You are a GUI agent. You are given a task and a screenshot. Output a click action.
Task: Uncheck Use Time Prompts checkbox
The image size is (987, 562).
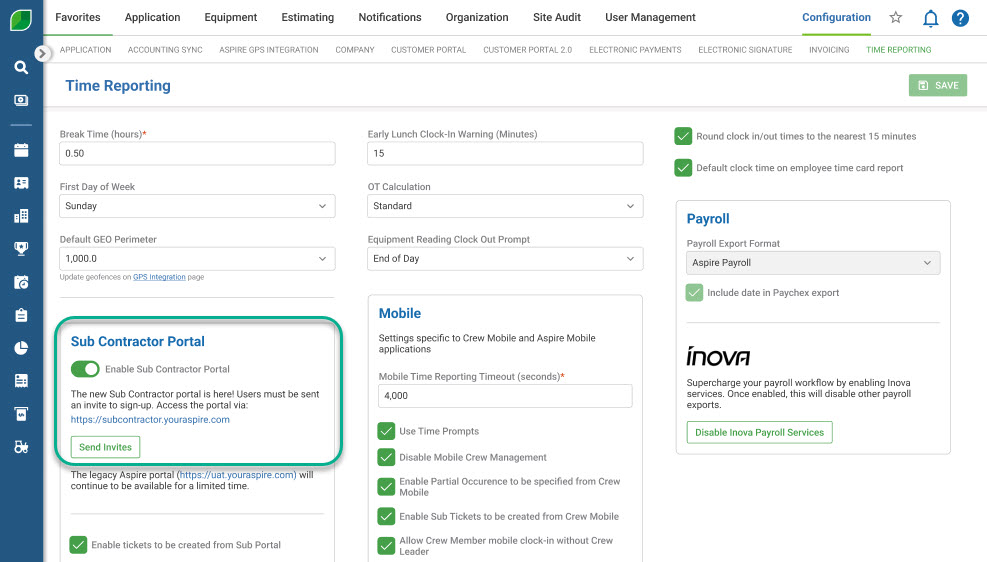click(x=386, y=431)
